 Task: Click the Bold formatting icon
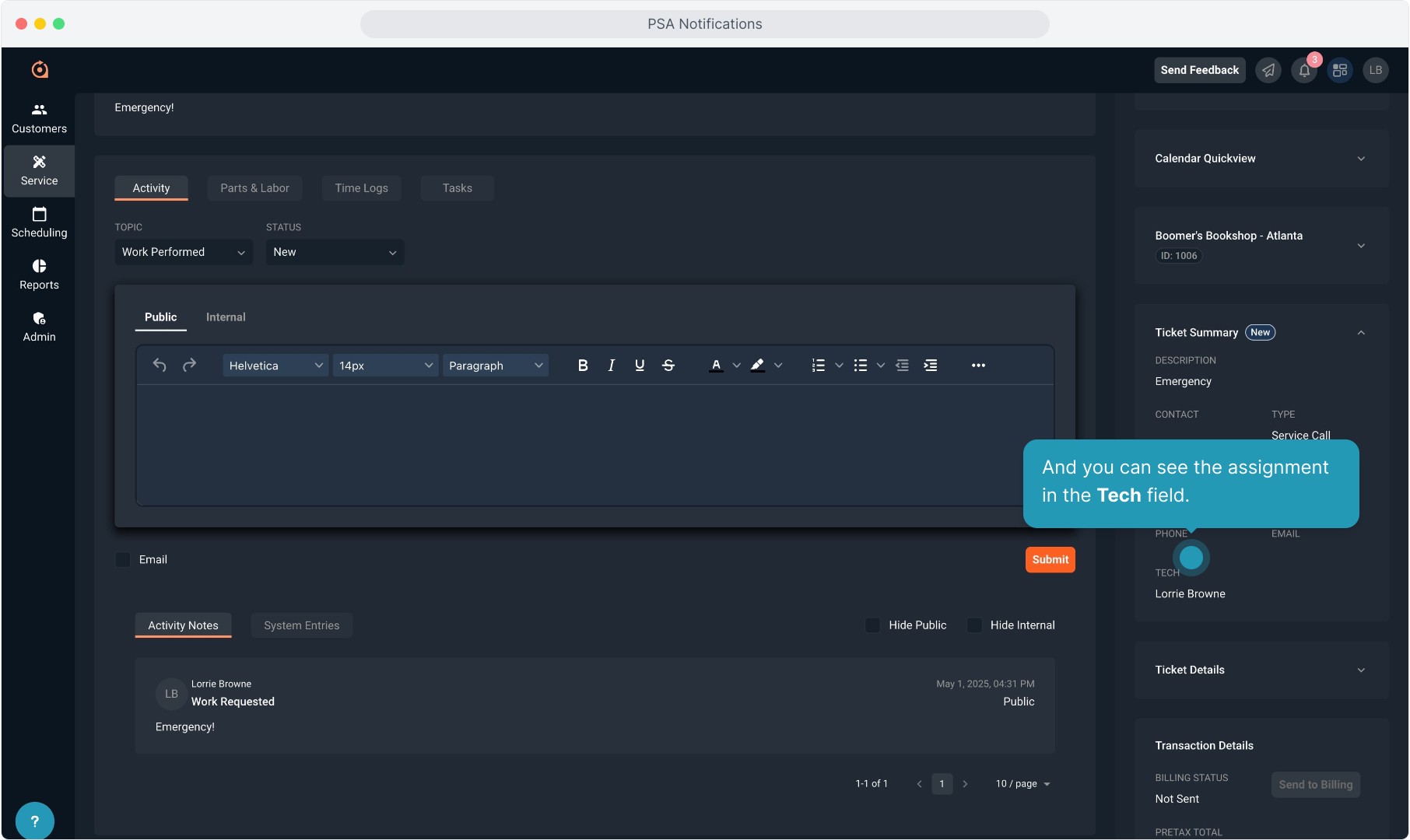point(583,366)
